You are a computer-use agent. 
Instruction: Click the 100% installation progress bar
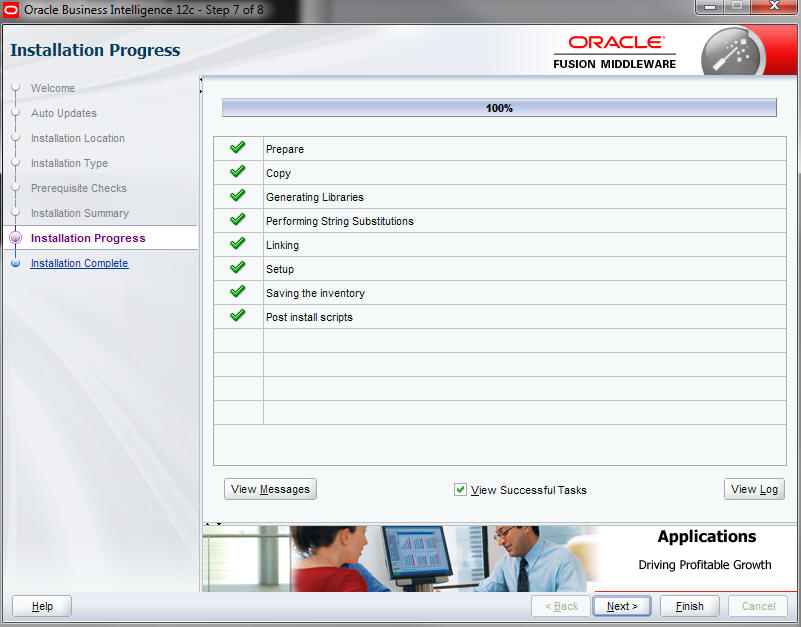tap(499, 108)
